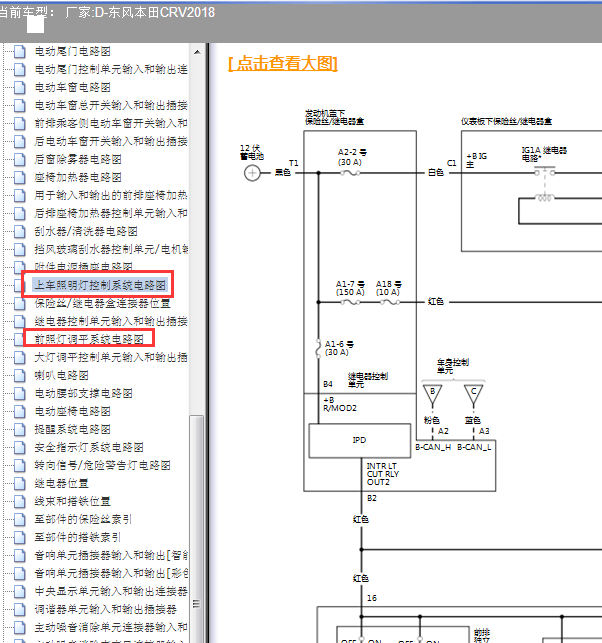The width and height of the screenshot is (602, 643).
Task: Click document icon beside 安全指示灯系统电路图
Action: tap(19, 447)
